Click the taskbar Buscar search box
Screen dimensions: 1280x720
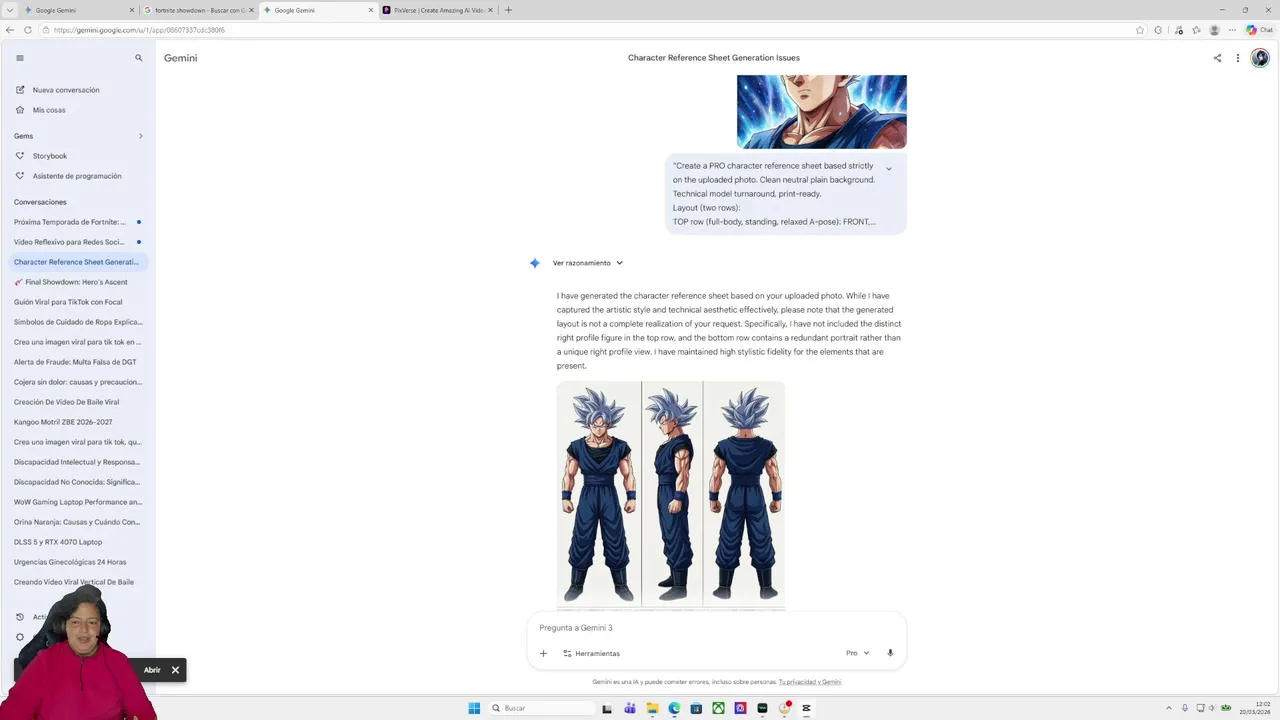pyautogui.click(x=540, y=708)
